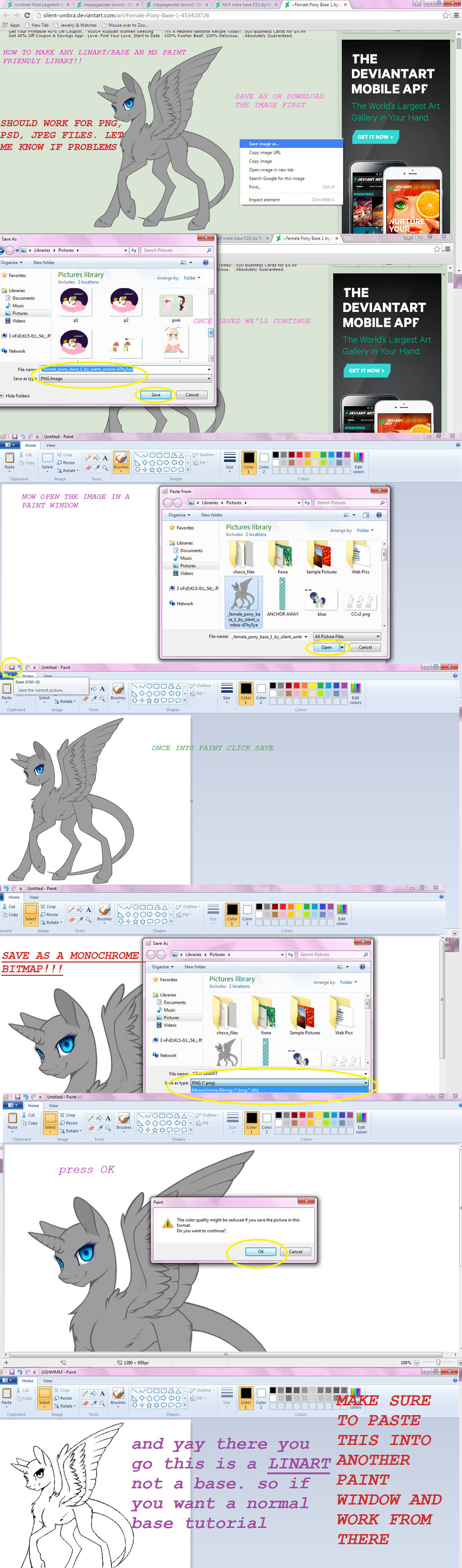Toggle Color 1 in Paint behind Paste From dialog
The height and width of the screenshot is (1568, 462).
click(249, 462)
